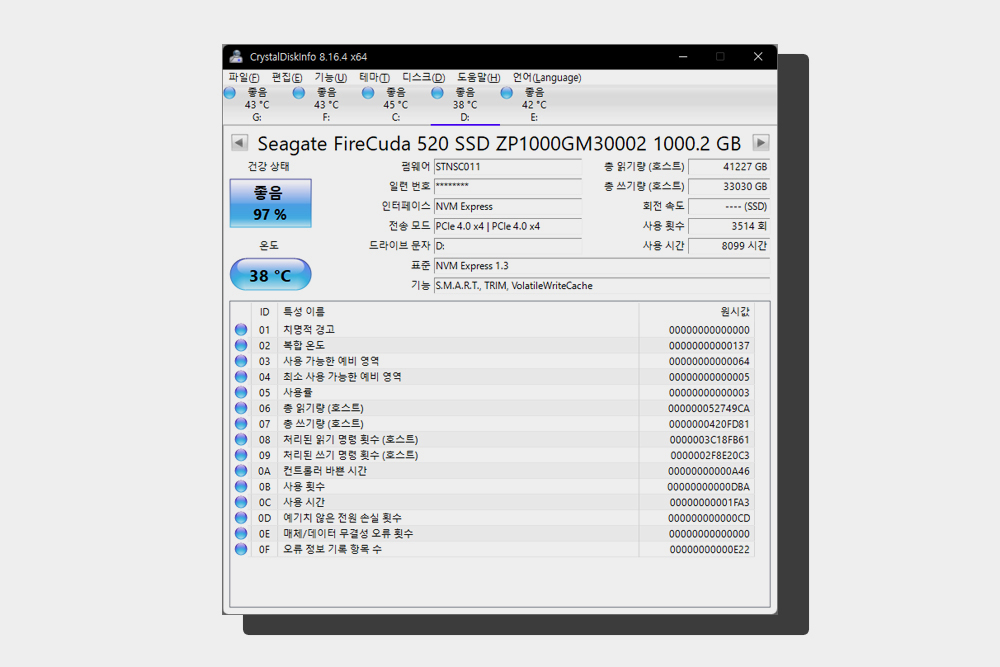The image size is (1000, 667).
Task: Click the masked serial number field
Action: (508, 186)
